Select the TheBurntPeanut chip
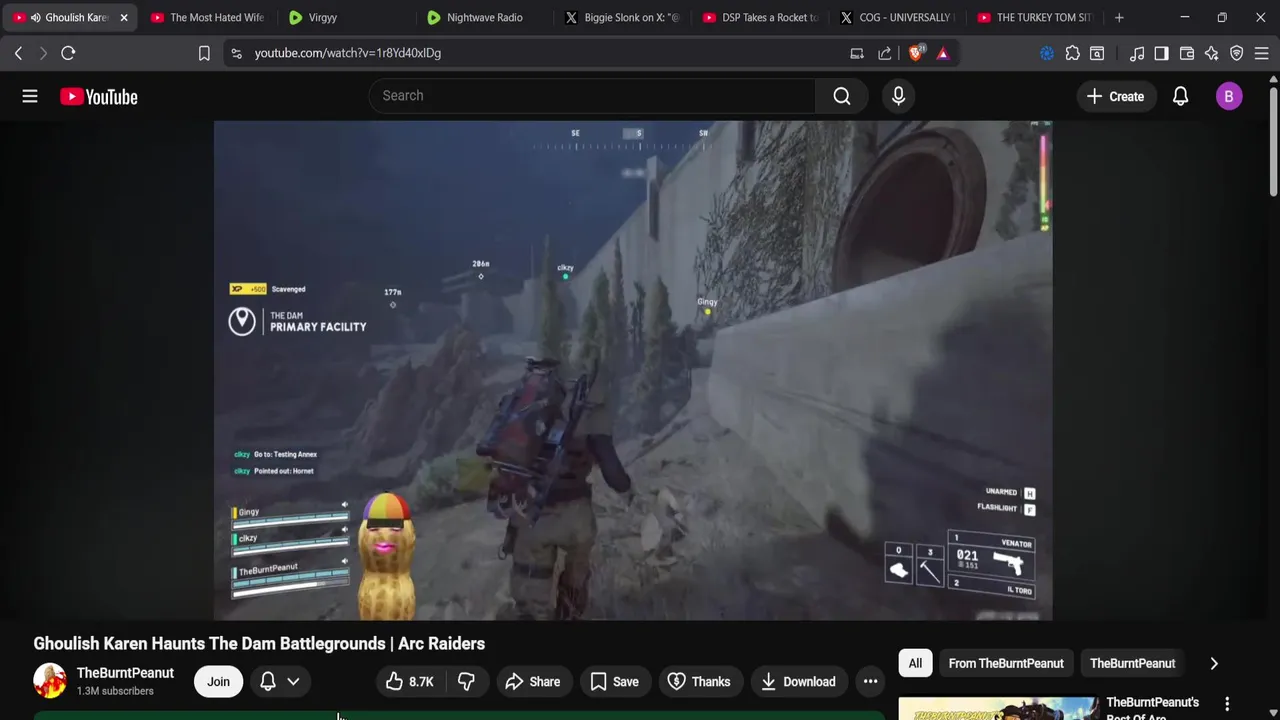Viewport: 1280px width, 720px height. 1132,663
